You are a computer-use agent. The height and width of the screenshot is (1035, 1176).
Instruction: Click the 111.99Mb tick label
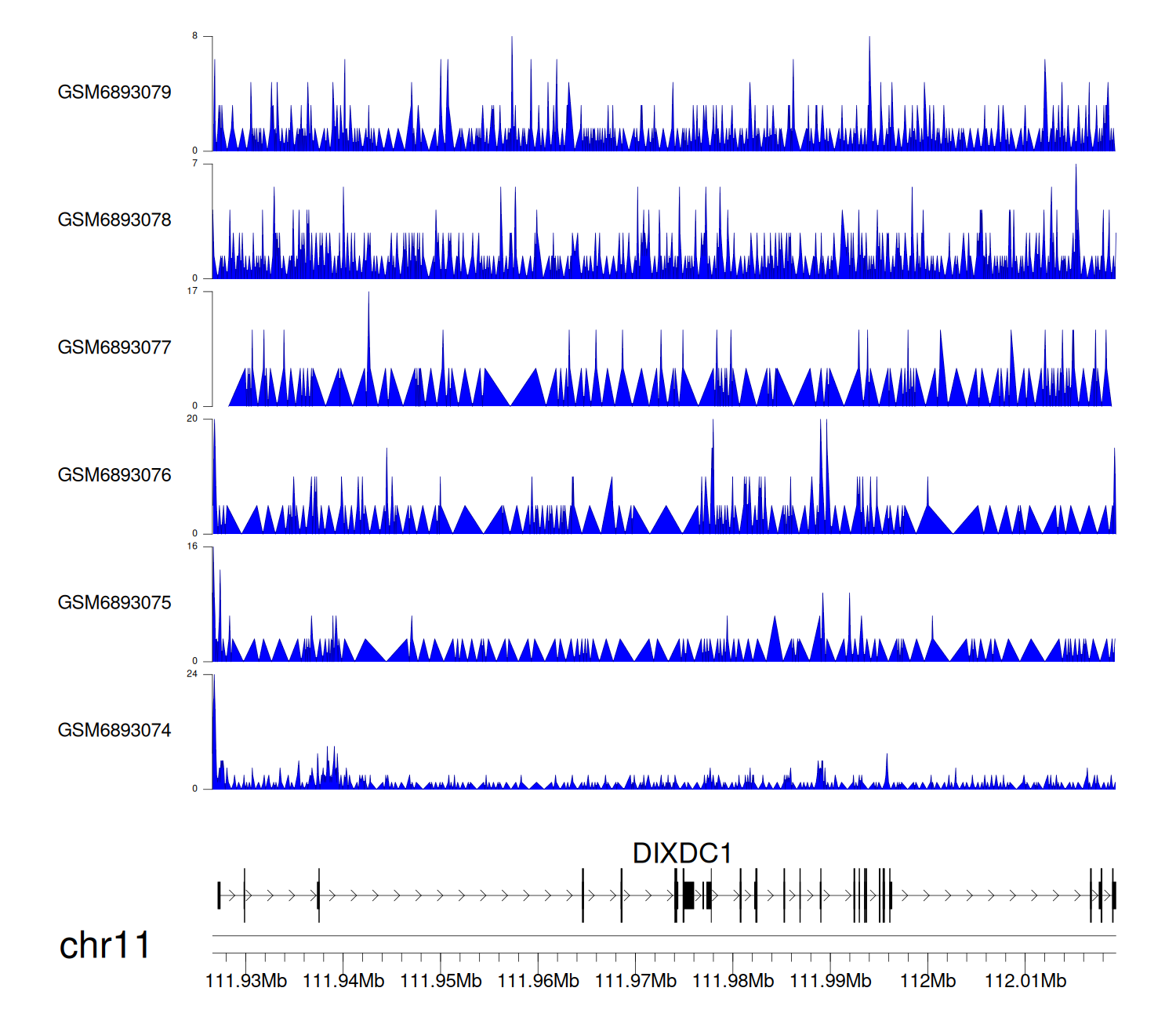pyautogui.click(x=830, y=981)
